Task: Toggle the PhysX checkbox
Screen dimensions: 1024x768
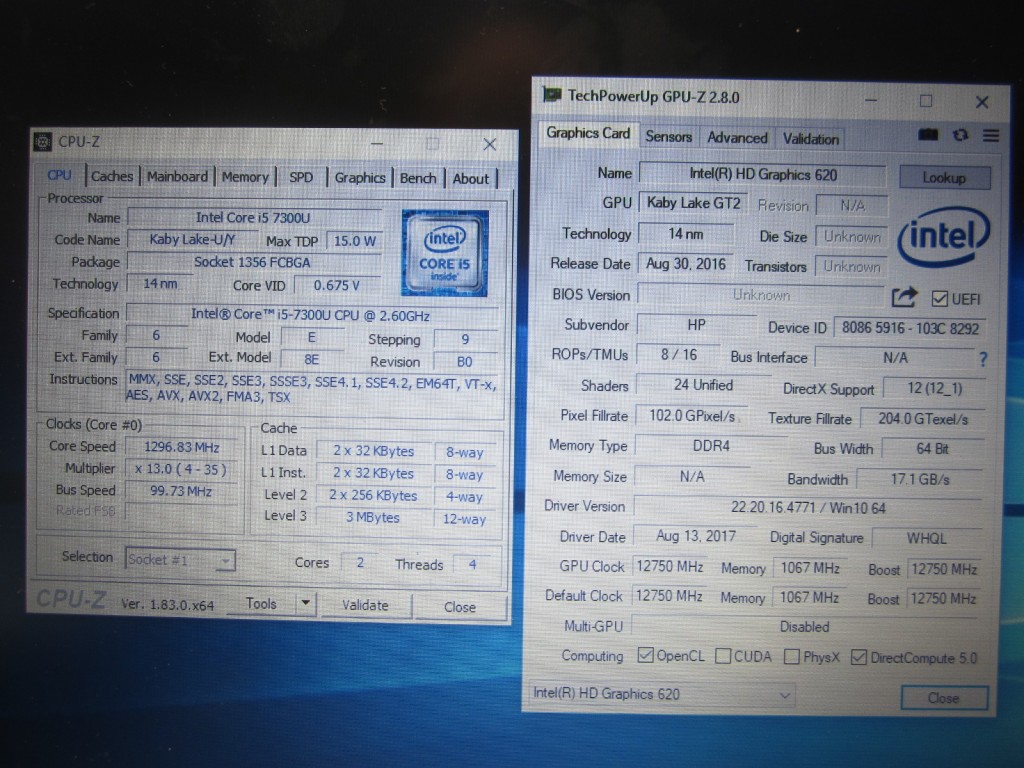Action: coord(792,656)
